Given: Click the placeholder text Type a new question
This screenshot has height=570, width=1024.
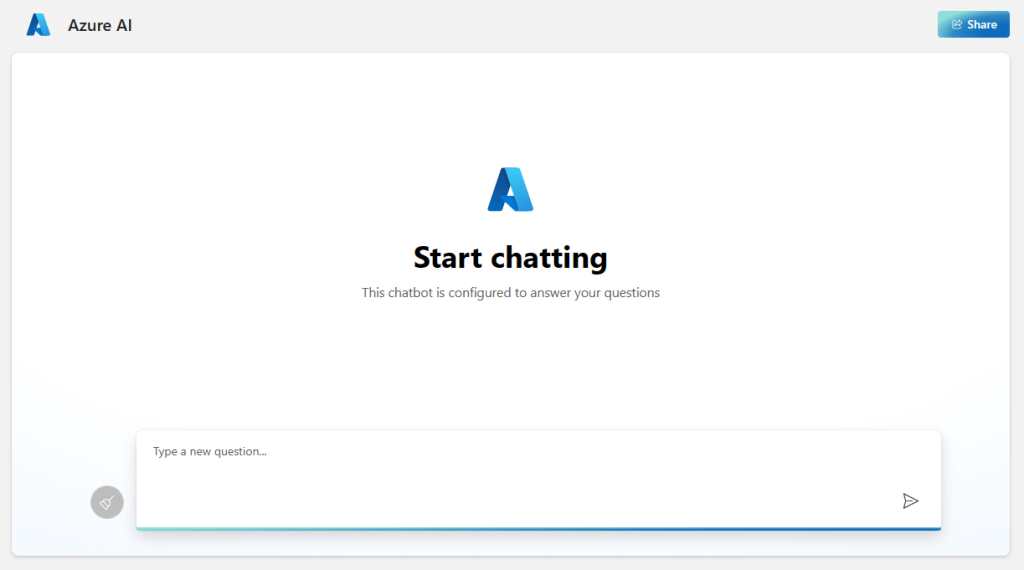Looking at the screenshot, I should click(x=210, y=452).
